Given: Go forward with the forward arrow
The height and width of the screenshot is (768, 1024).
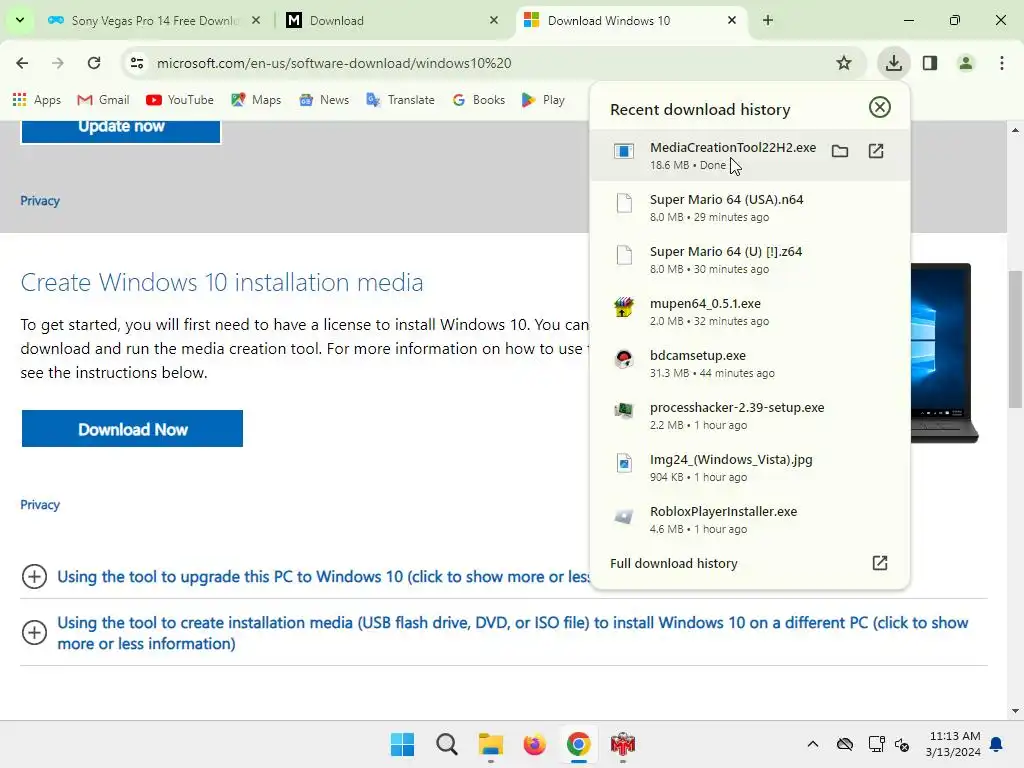Looking at the screenshot, I should 58,63.
